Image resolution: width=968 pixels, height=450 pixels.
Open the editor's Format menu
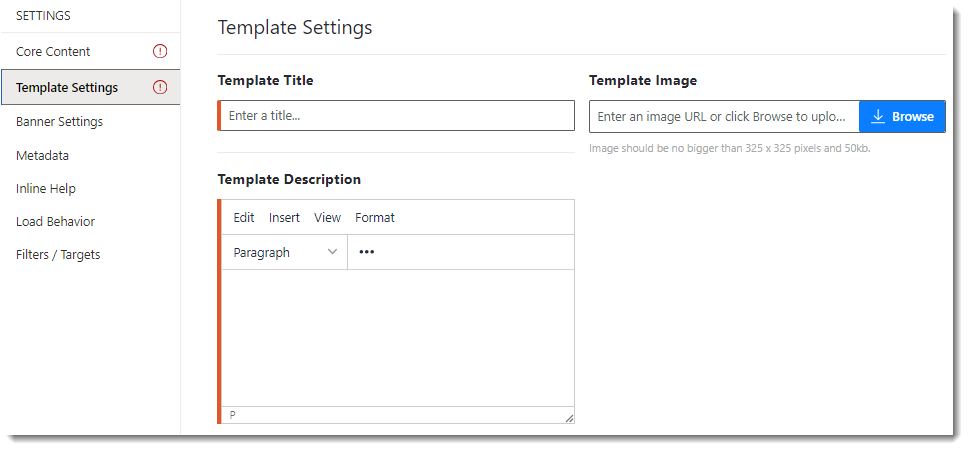[375, 217]
